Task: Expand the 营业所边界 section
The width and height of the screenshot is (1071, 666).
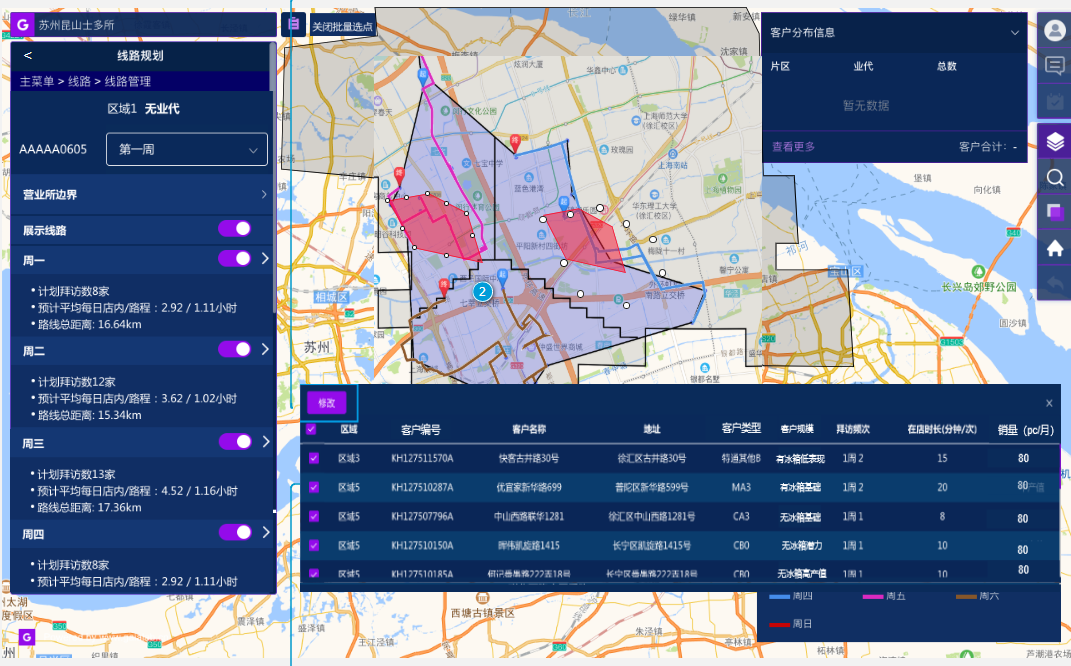Action: pyautogui.click(x=142, y=195)
